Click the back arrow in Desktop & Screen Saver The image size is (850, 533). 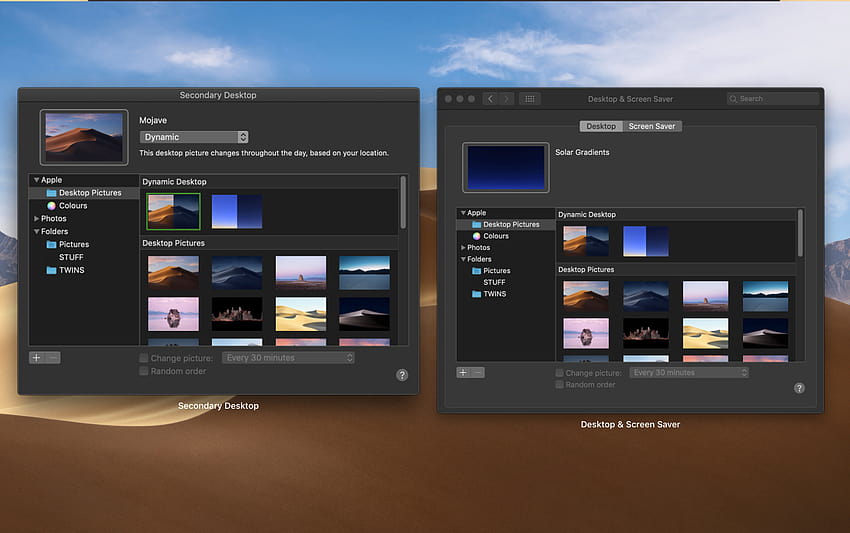tap(491, 99)
